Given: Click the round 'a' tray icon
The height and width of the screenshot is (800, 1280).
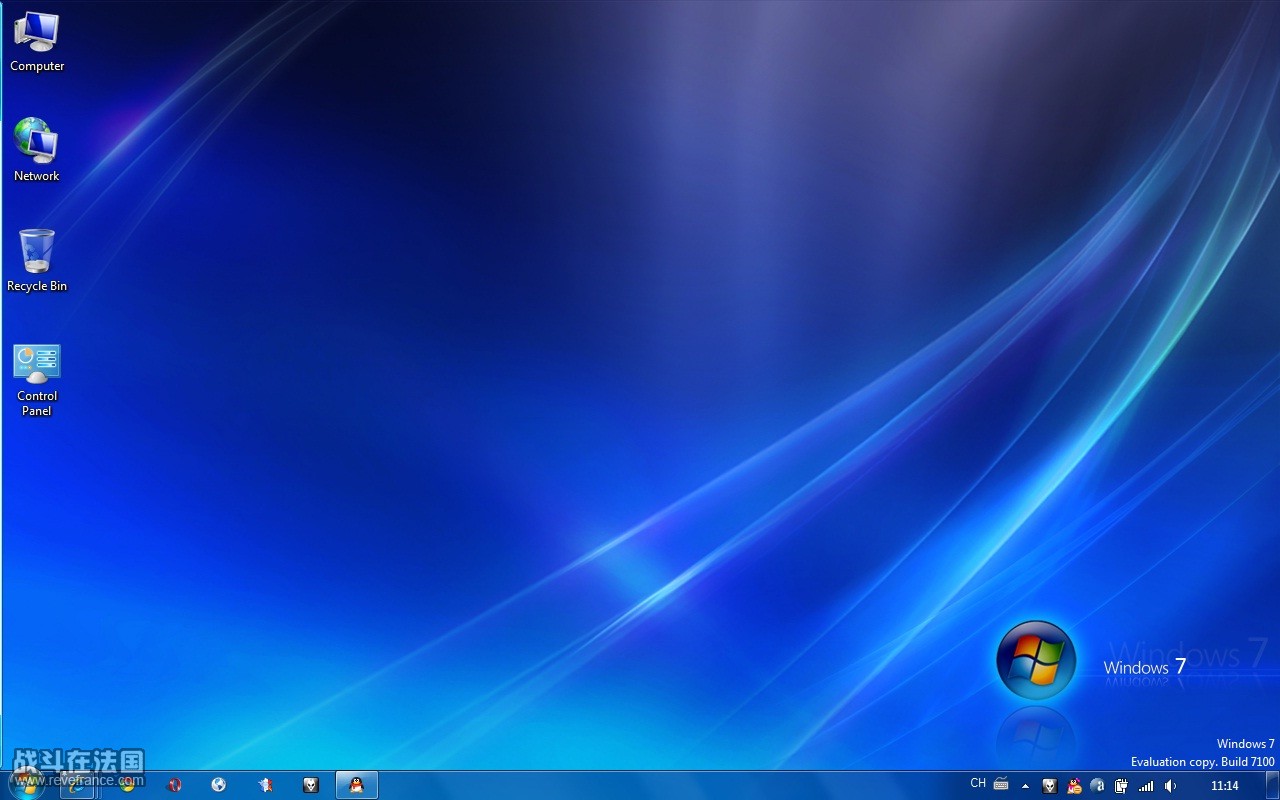Looking at the screenshot, I should tap(1098, 786).
